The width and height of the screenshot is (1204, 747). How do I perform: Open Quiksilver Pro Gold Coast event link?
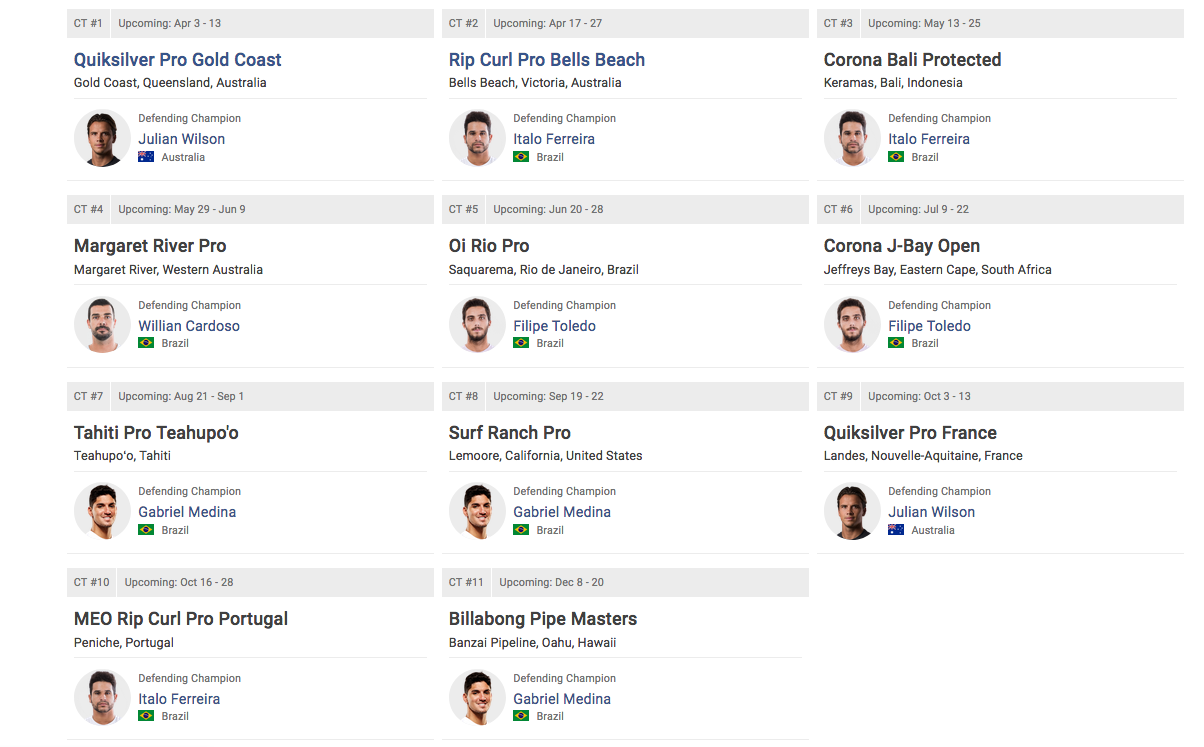pos(178,60)
